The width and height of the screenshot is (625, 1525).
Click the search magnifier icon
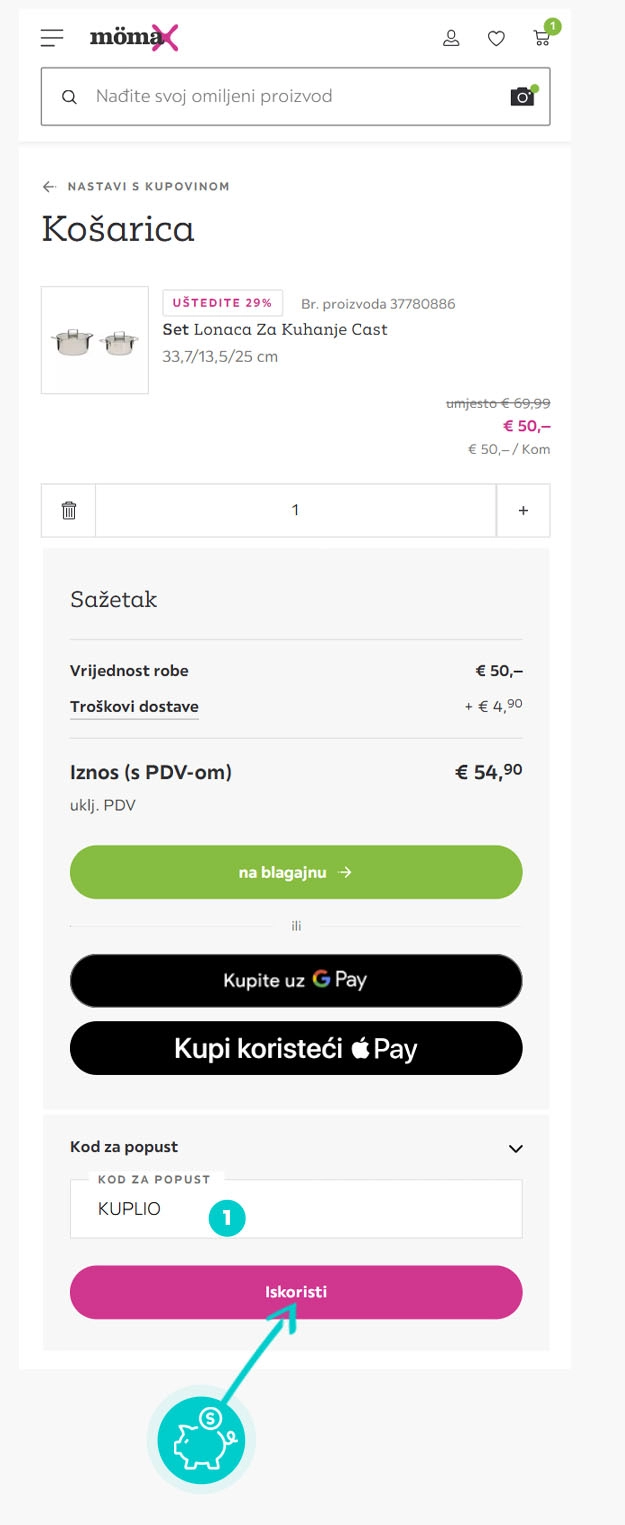[68, 96]
